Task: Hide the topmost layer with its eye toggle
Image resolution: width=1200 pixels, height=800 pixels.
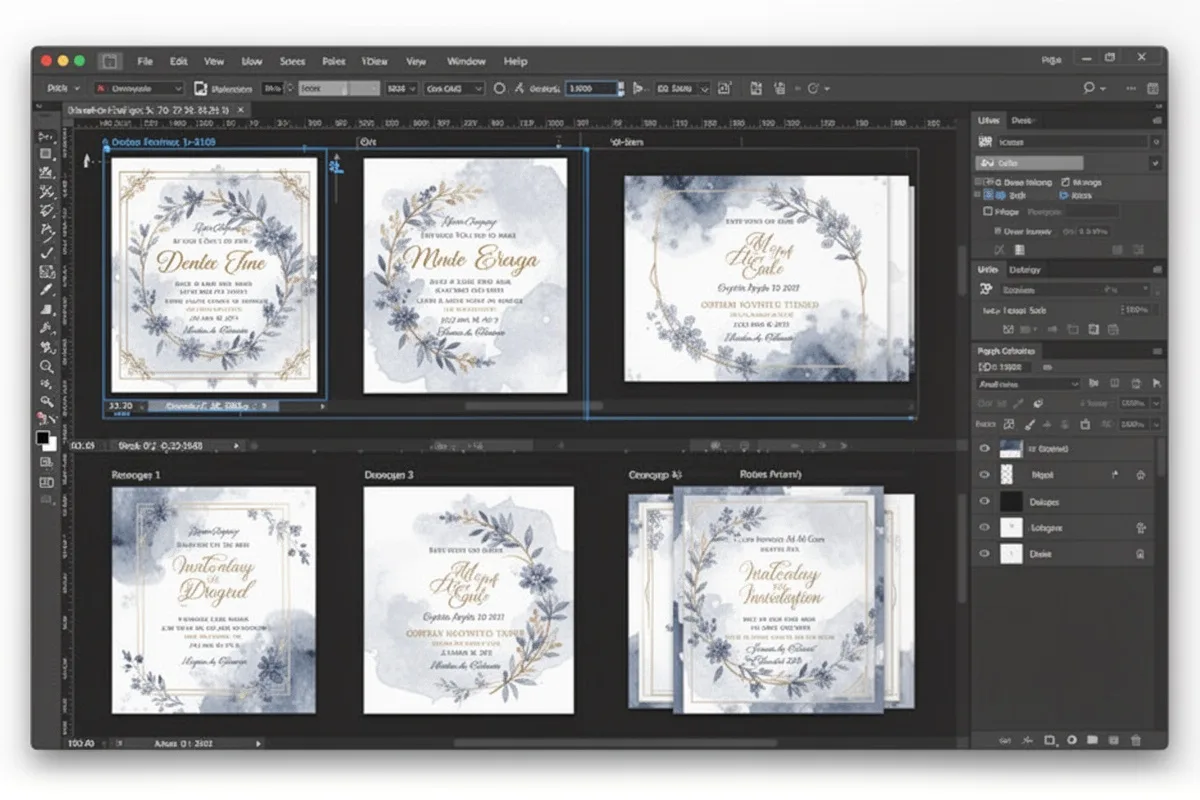Action: [985, 450]
